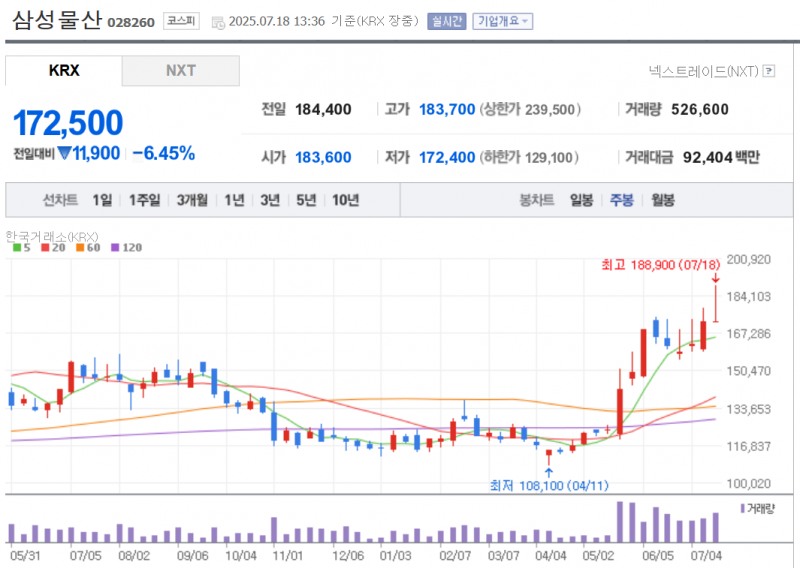Image resolution: width=800 pixels, height=568 pixels.
Task: Click the orange 60-day moving average swatch
Action: 79,247
